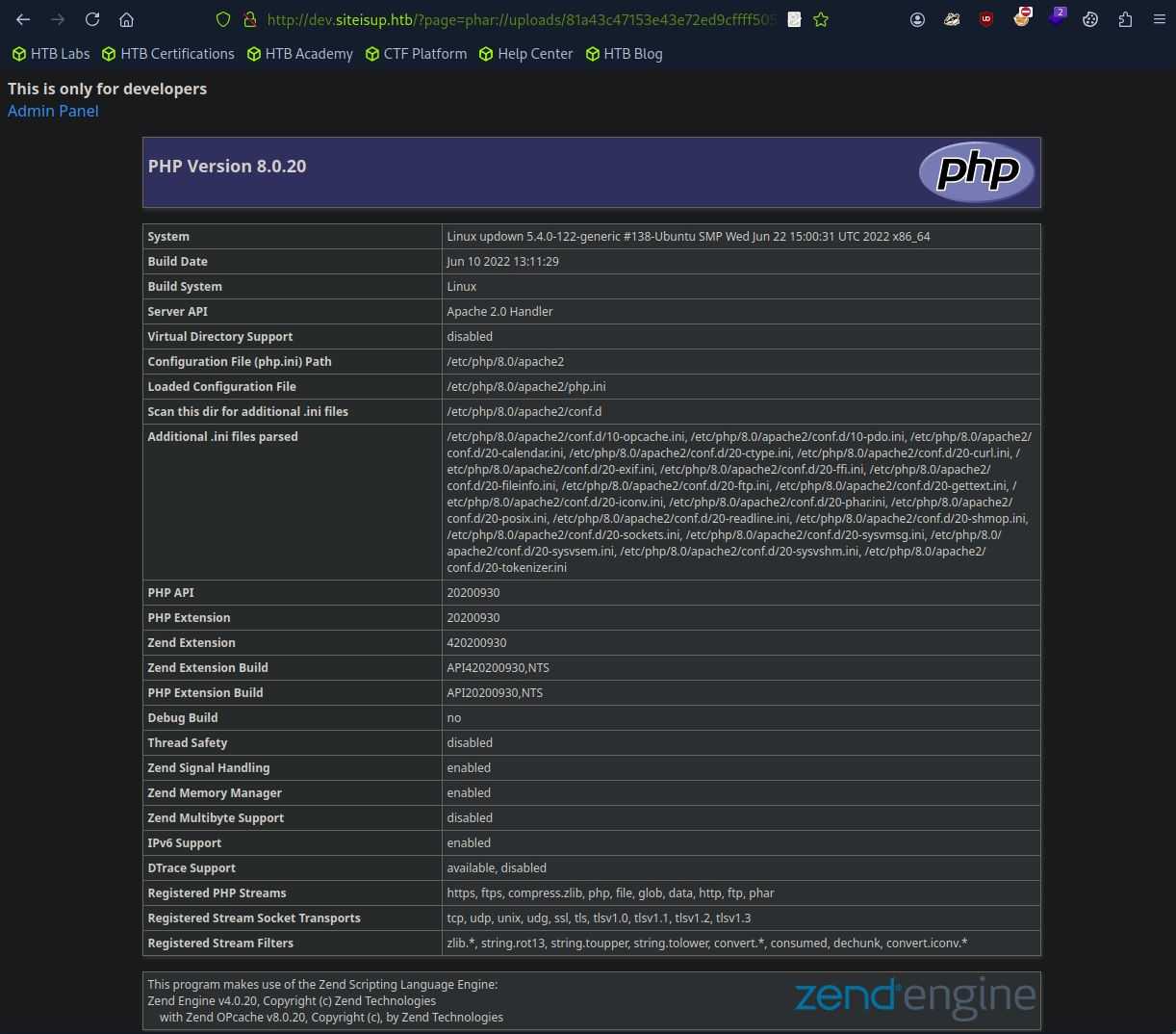Select the 'System' row label
The image size is (1176, 1034).
click(168, 236)
